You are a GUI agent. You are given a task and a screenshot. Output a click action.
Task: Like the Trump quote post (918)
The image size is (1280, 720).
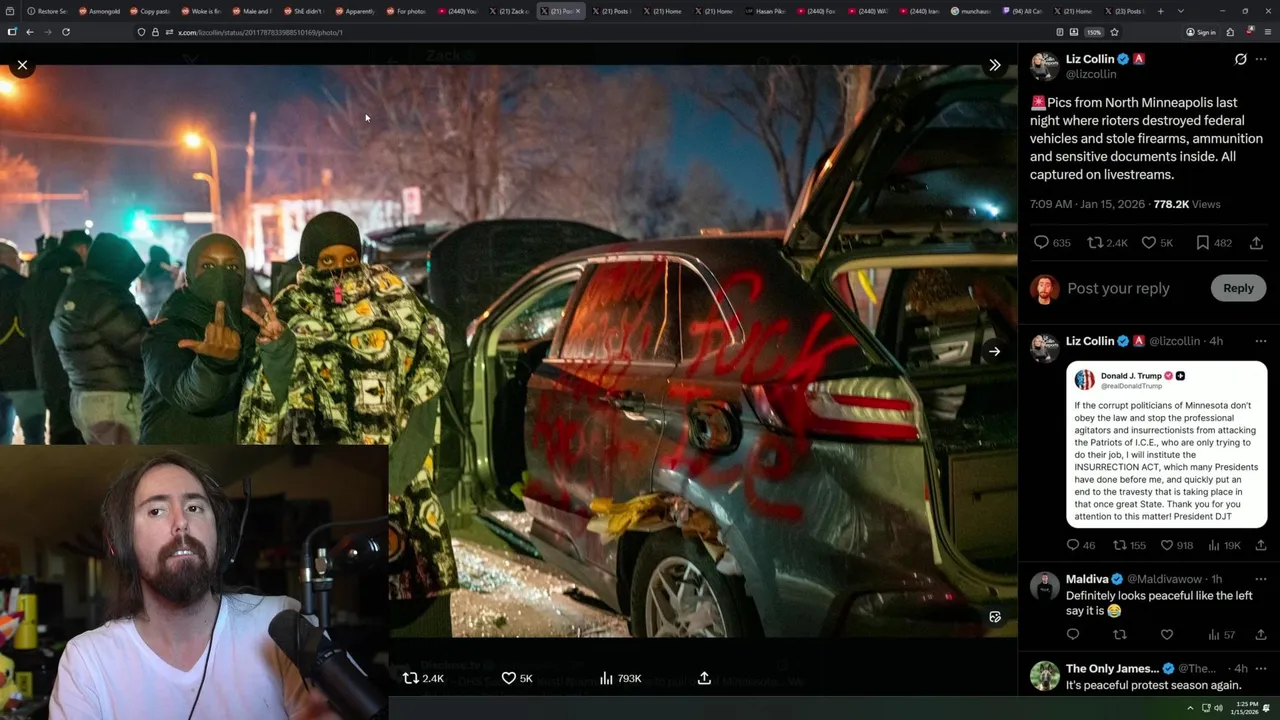point(1177,545)
